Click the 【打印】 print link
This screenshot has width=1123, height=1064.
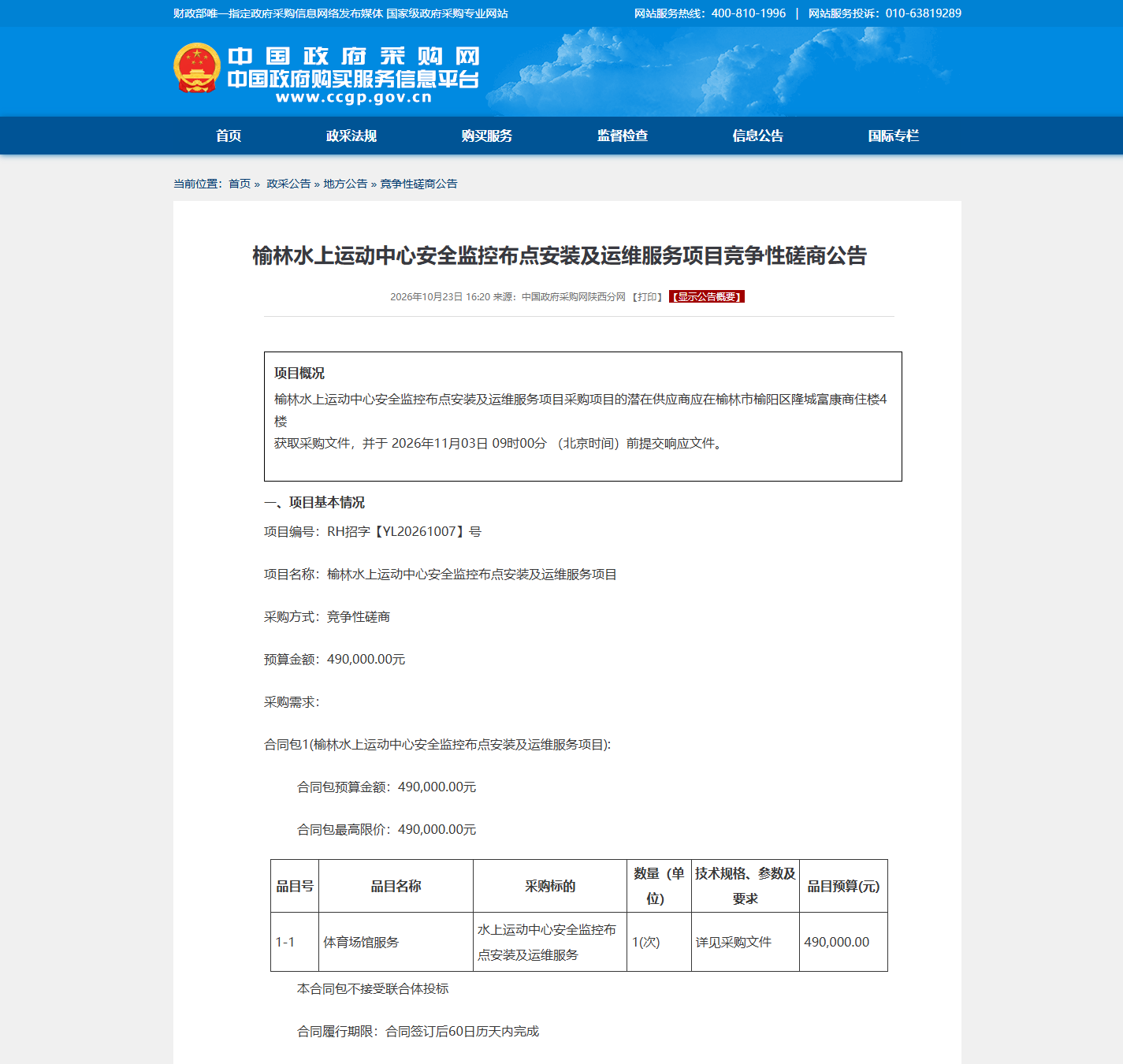pos(647,297)
